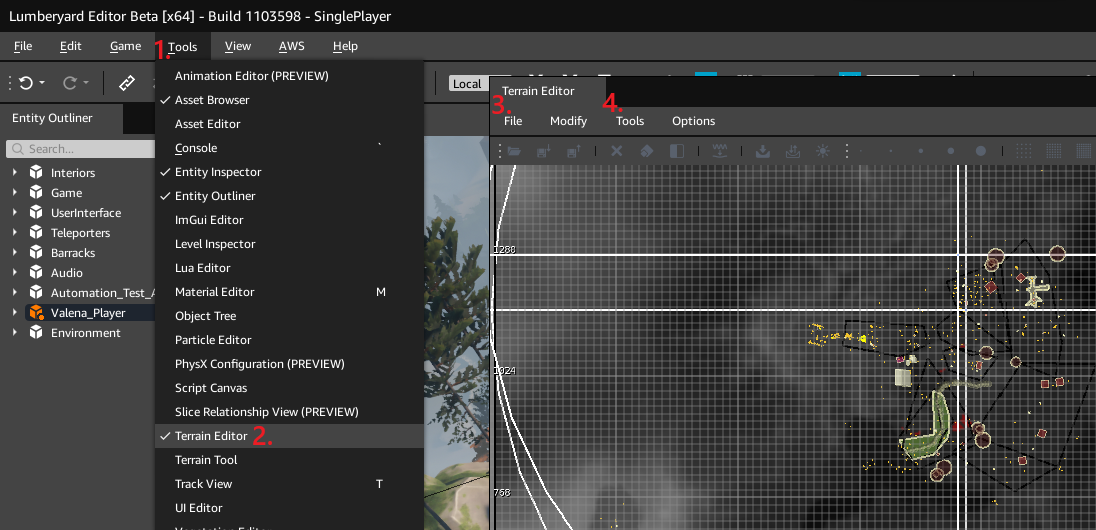The height and width of the screenshot is (530, 1096).
Task: Open the Terrain Editor File menu
Action: [513, 121]
